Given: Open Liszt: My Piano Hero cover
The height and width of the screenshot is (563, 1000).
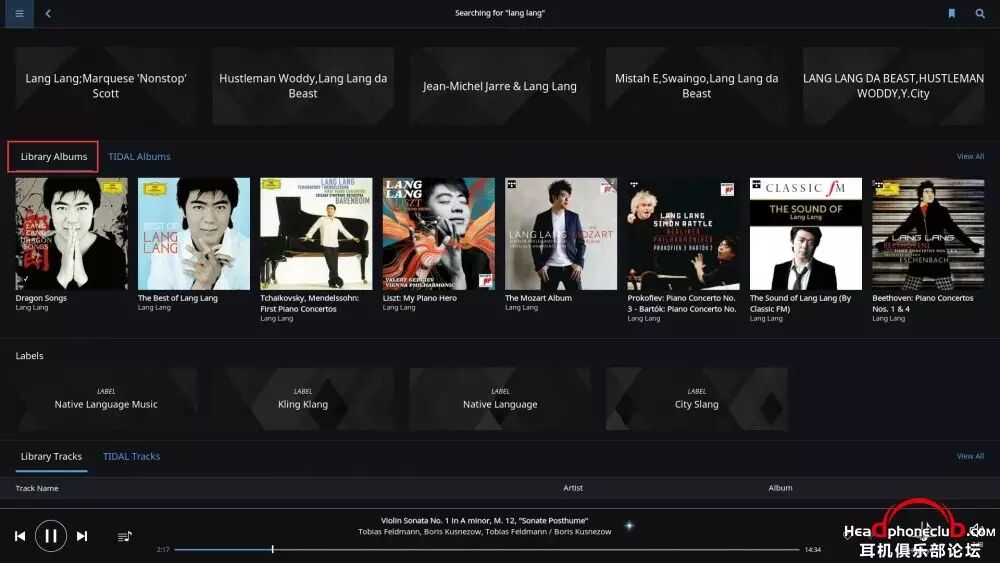Looking at the screenshot, I should tap(439, 233).
